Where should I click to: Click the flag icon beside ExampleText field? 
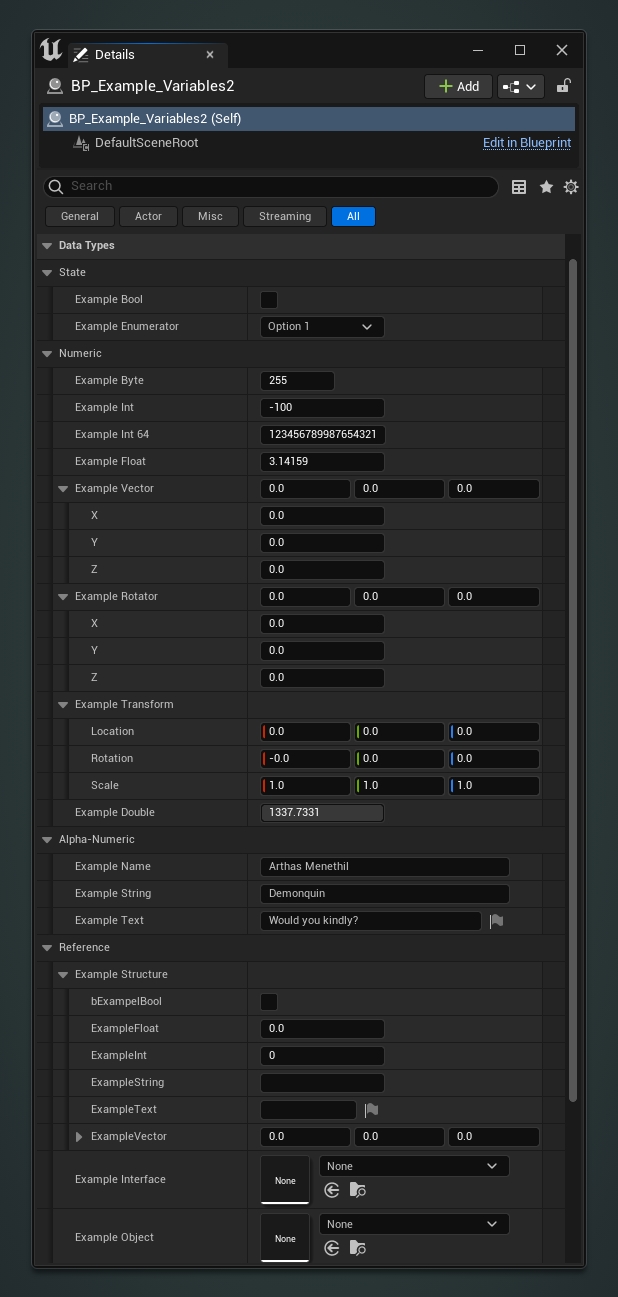(x=371, y=1110)
